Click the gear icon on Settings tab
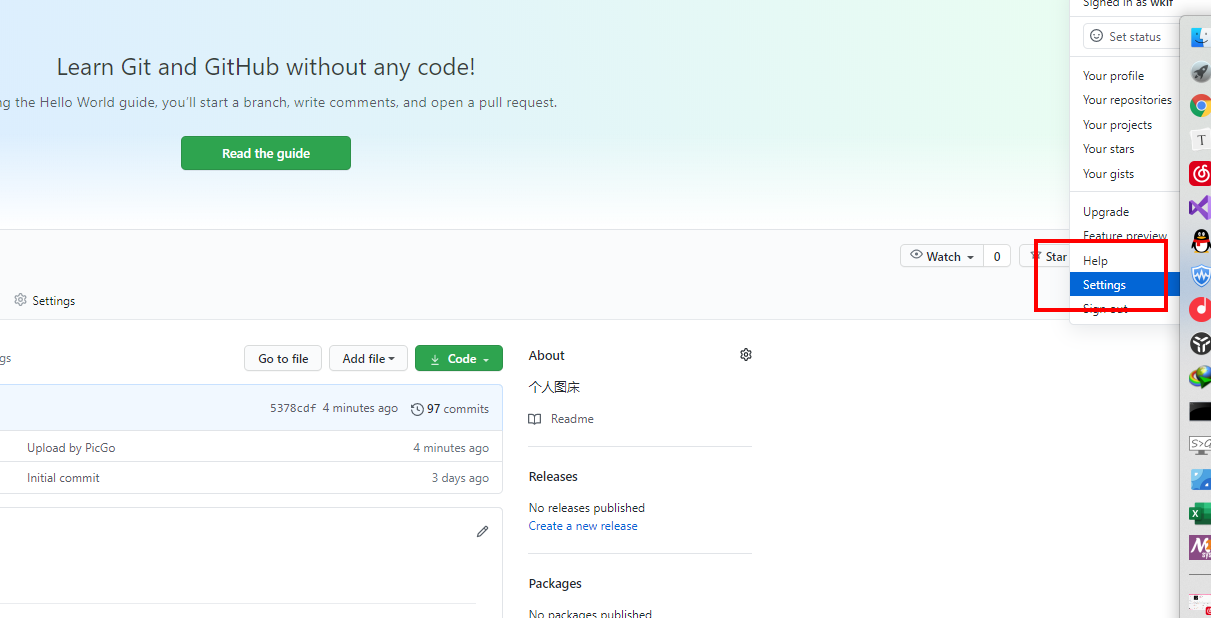1211x618 pixels. pos(20,300)
